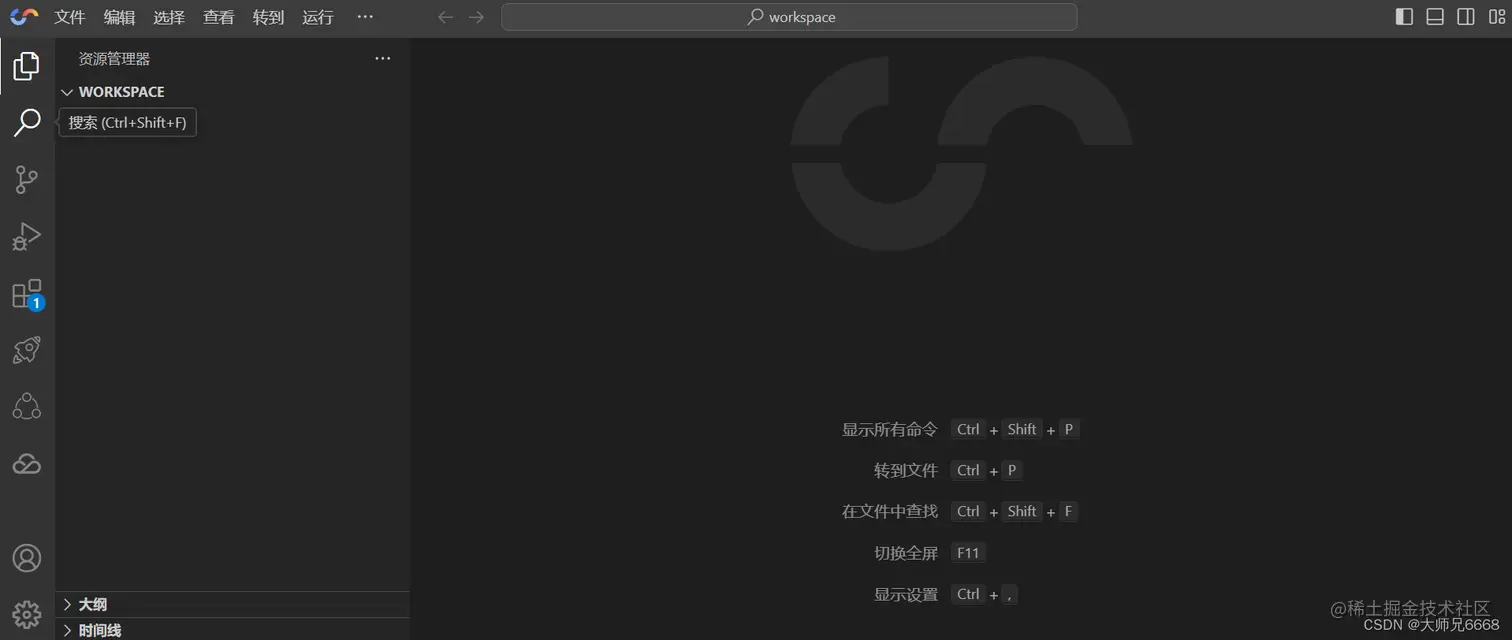Click the forward navigation arrow
Image resolution: width=1512 pixels, height=640 pixels.
point(475,17)
